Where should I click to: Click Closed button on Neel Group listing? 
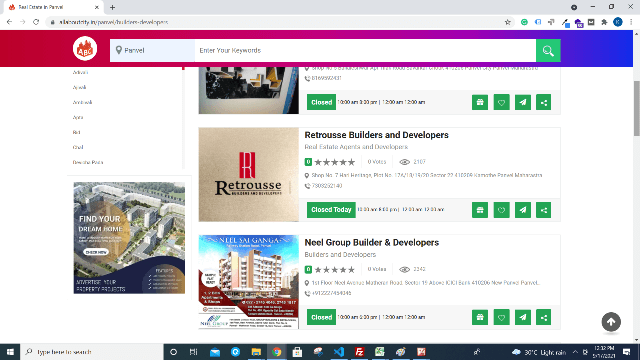321,317
